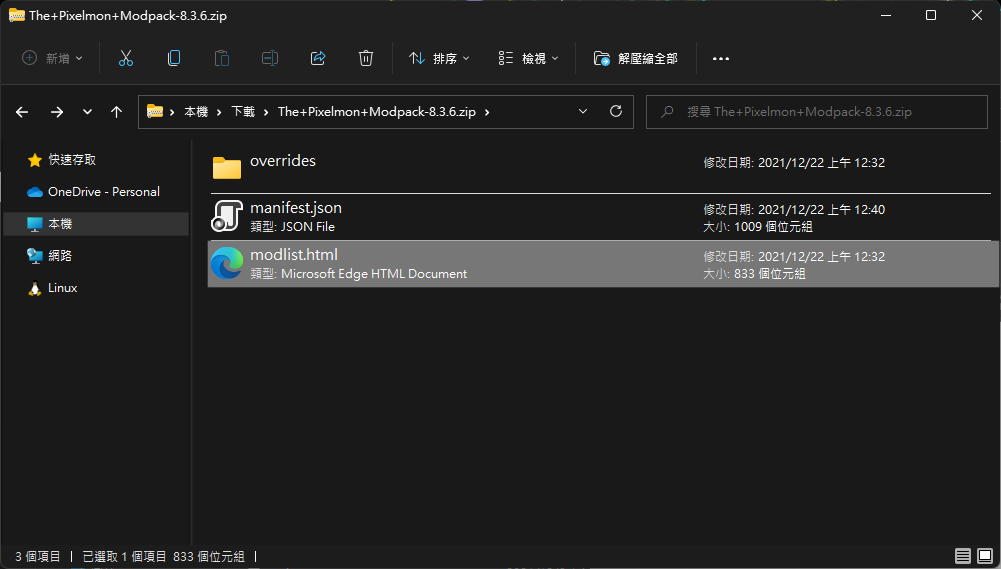
Task: Click 下載 in the address breadcrumb
Action: [243, 112]
